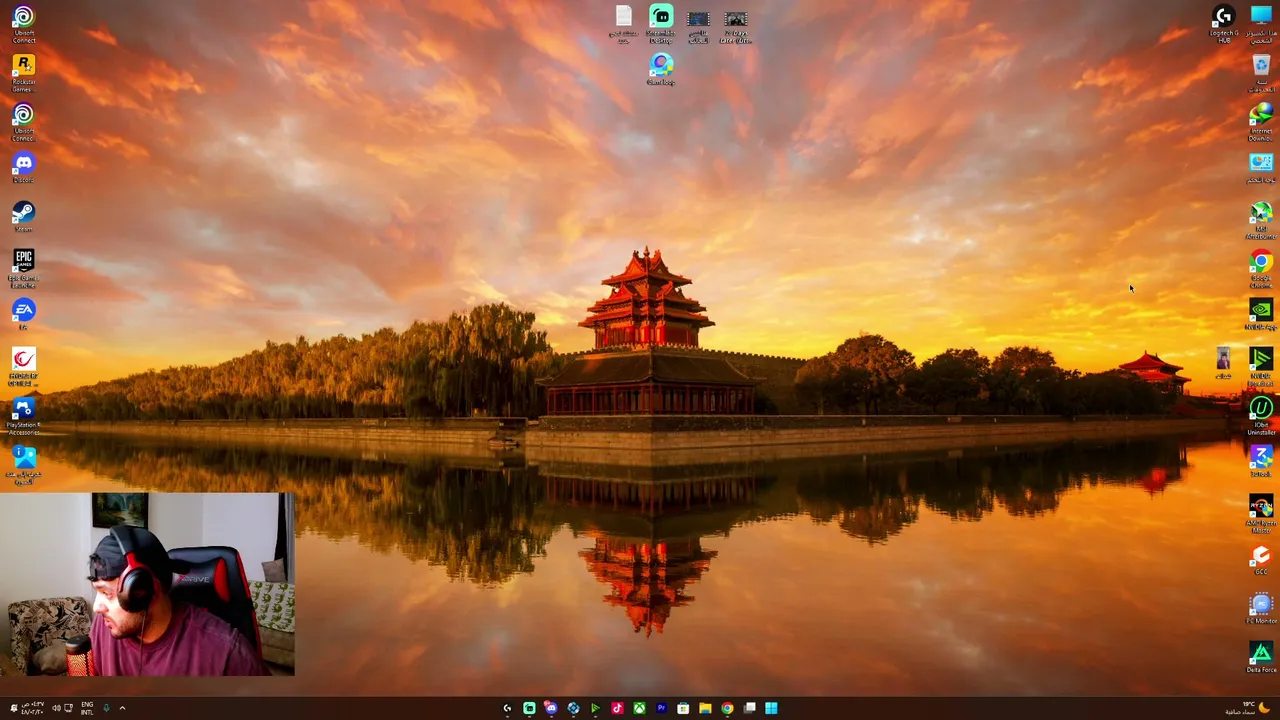Select the video file left of the filmstrip video
The width and height of the screenshot is (1280, 720).
point(698,27)
